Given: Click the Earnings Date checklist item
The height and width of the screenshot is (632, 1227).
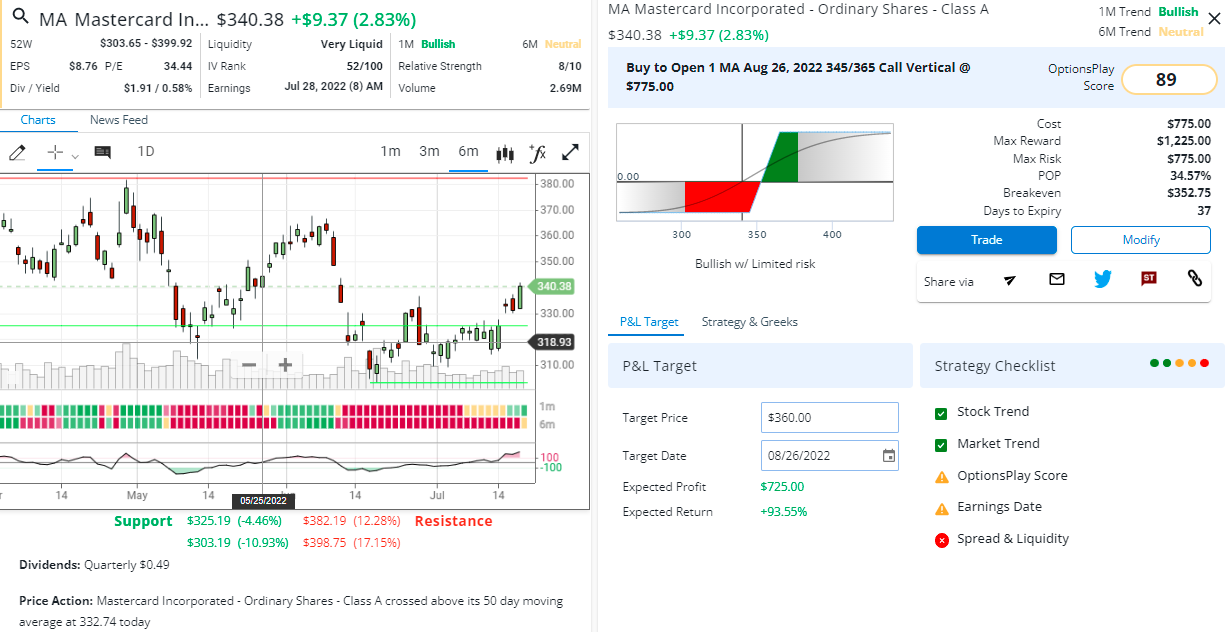Looking at the screenshot, I should (x=999, y=507).
